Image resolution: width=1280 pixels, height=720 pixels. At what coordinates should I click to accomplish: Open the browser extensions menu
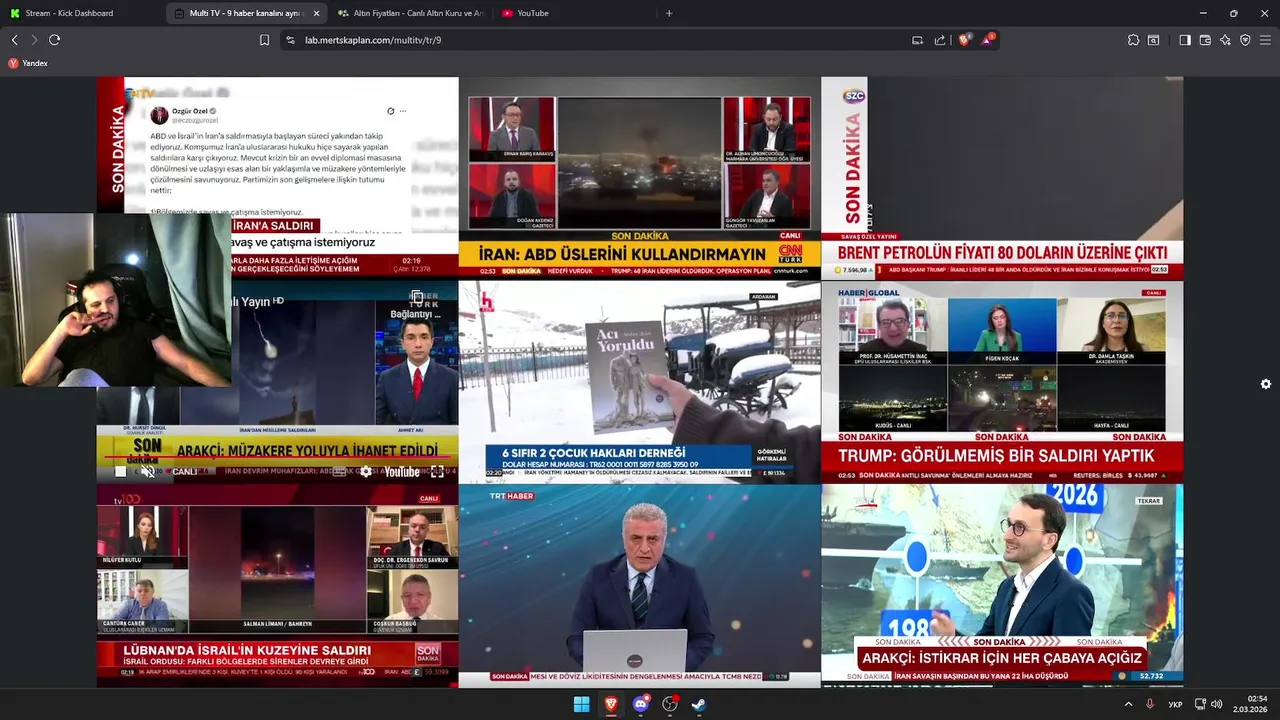click(x=1133, y=40)
